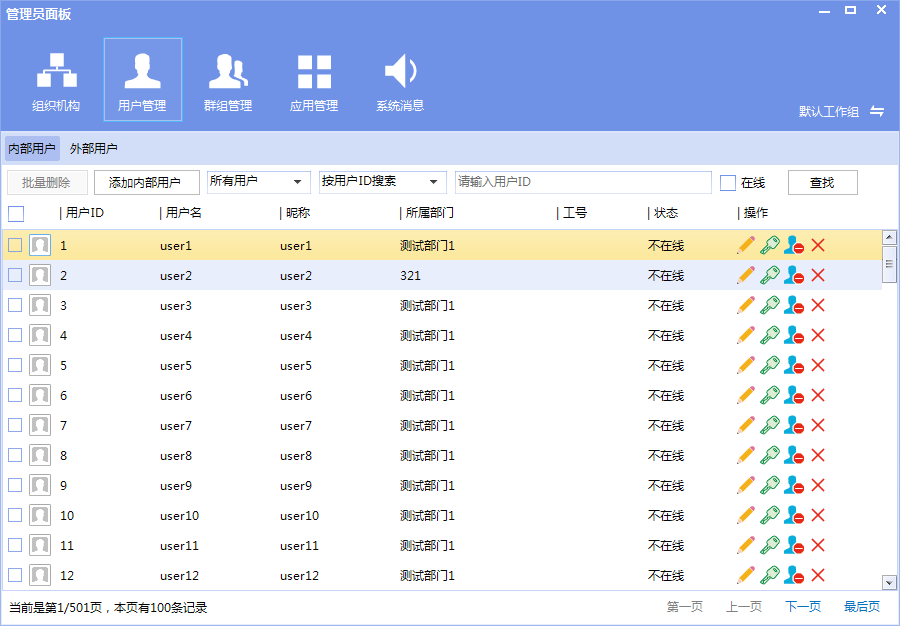
Task: Reset password for user2 via key icon
Action: point(770,275)
